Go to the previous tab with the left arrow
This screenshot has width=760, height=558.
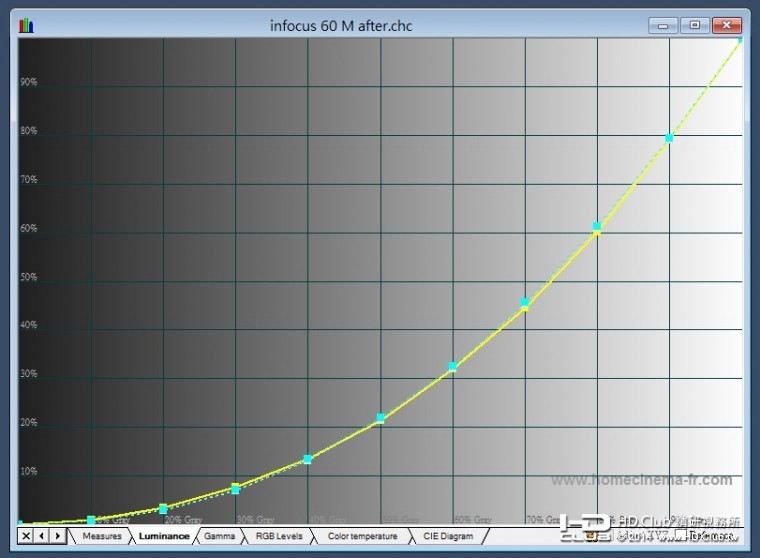[42, 536]
